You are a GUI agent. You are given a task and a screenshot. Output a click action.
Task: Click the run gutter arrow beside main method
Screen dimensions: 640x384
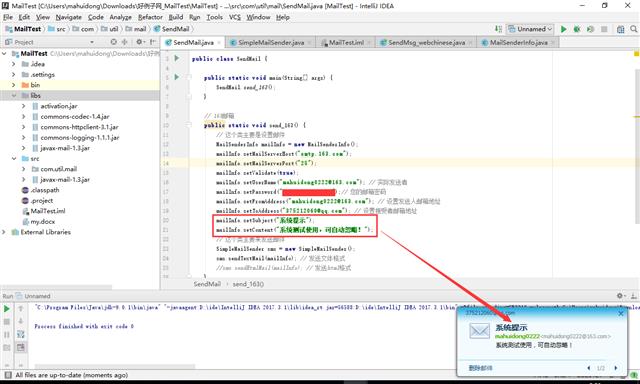177,77
